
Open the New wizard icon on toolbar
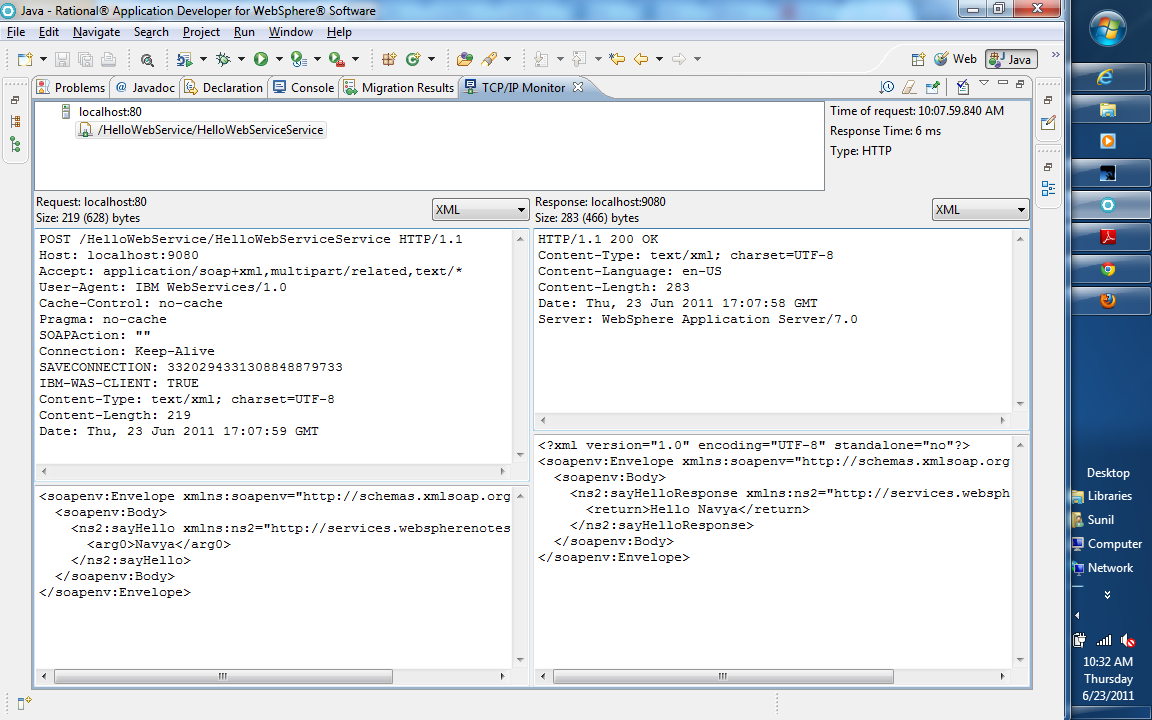coord(25,59)
